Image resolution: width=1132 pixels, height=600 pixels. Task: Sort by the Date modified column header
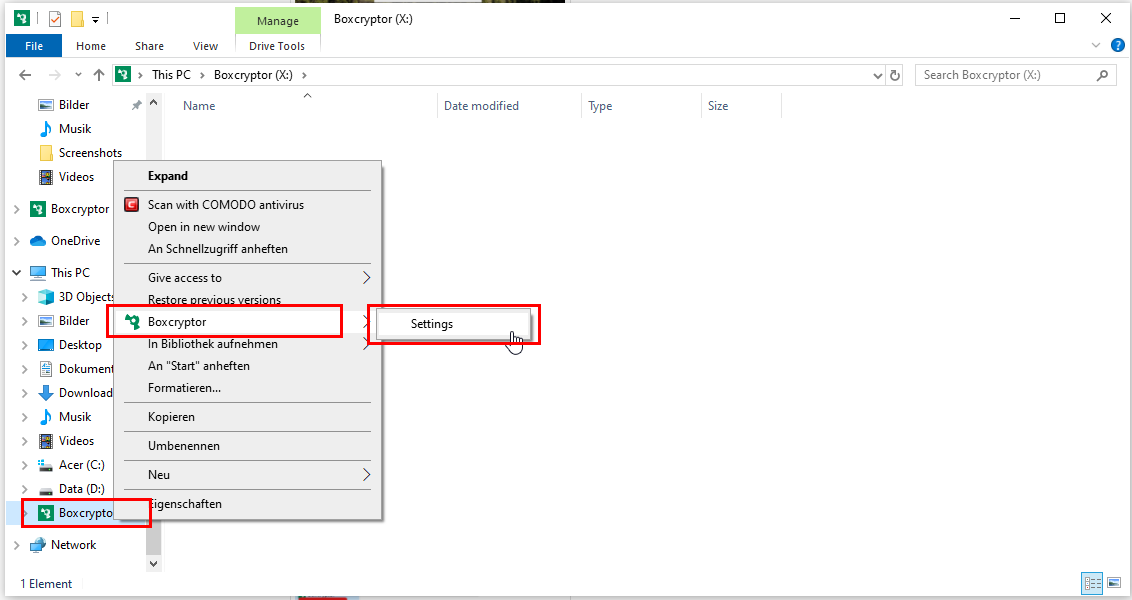click(482, 106)
